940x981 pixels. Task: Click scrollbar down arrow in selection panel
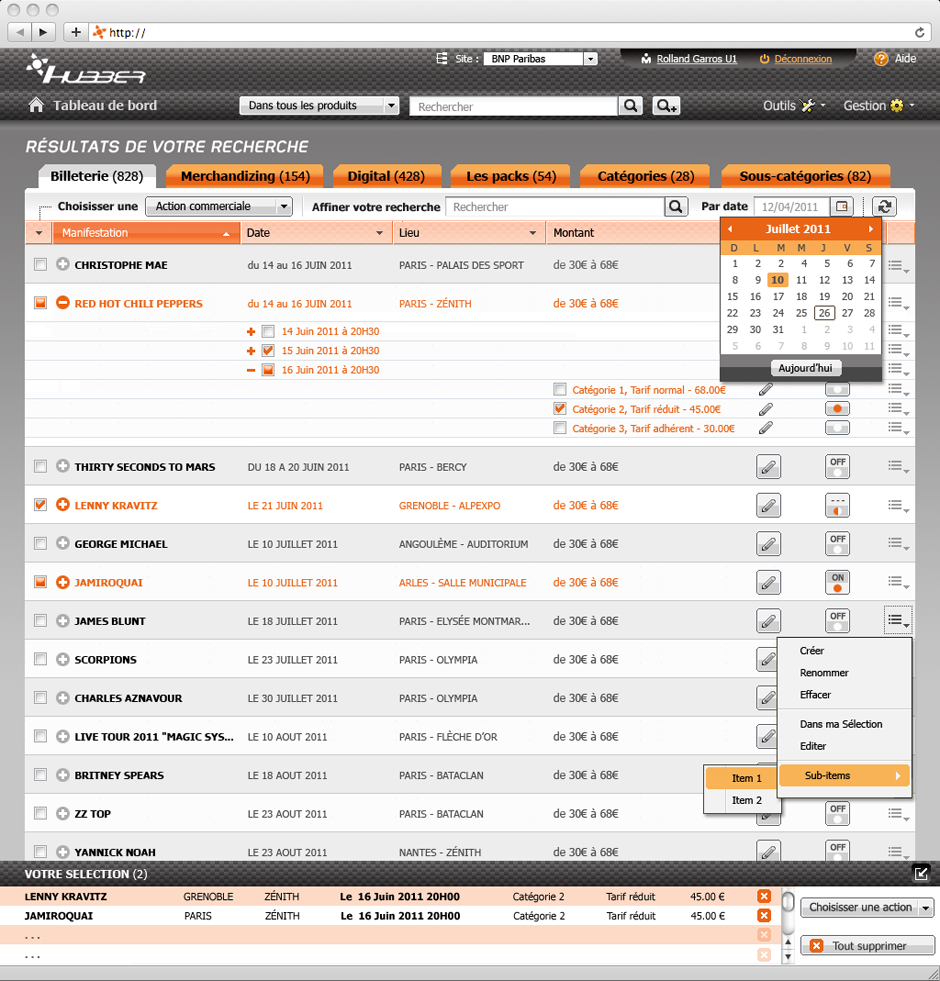[788, 957]
